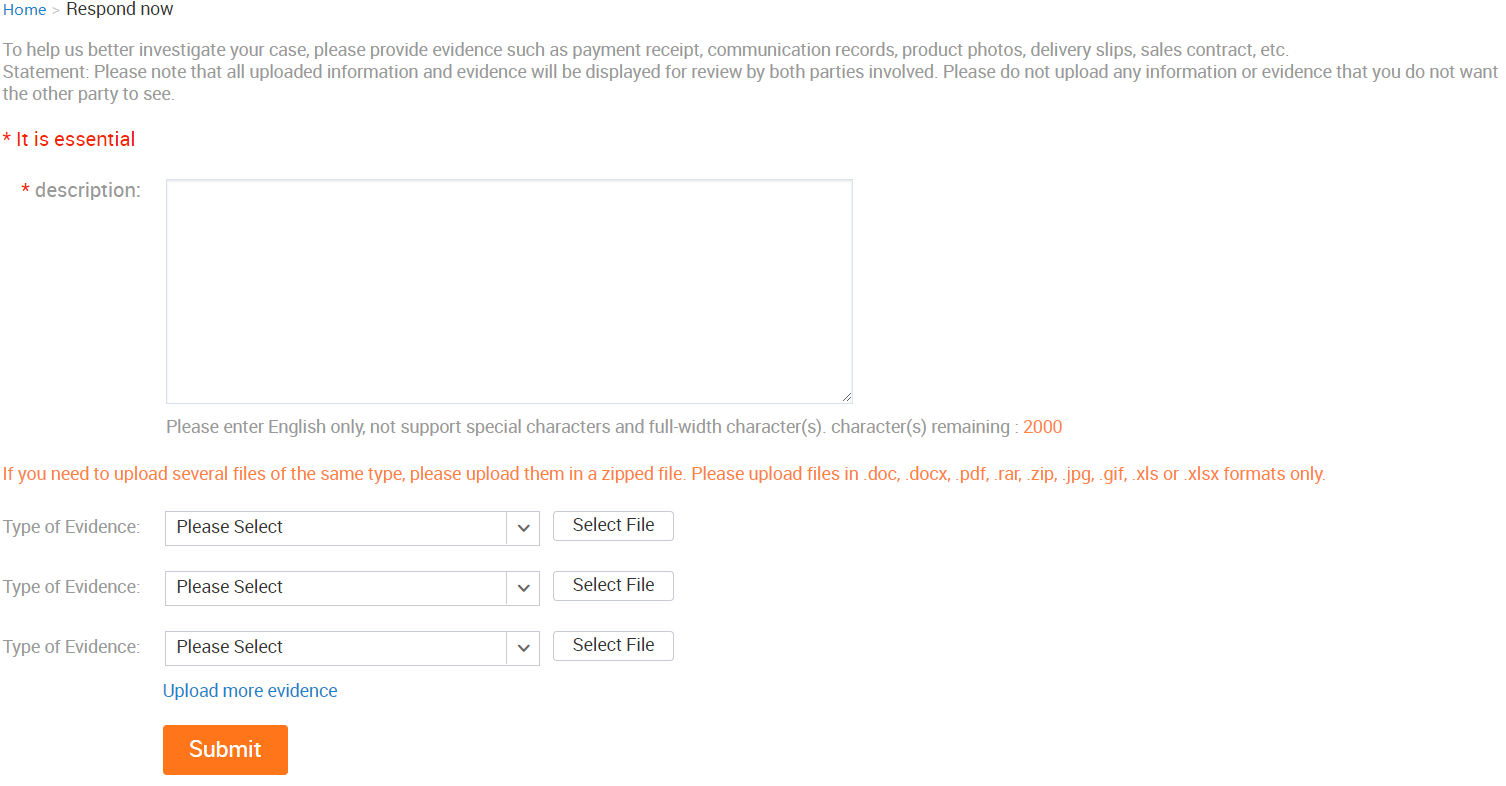1506x786 pixels.
Task: Open the third Type of Evidence dropdown
Action: pos(352,648)
